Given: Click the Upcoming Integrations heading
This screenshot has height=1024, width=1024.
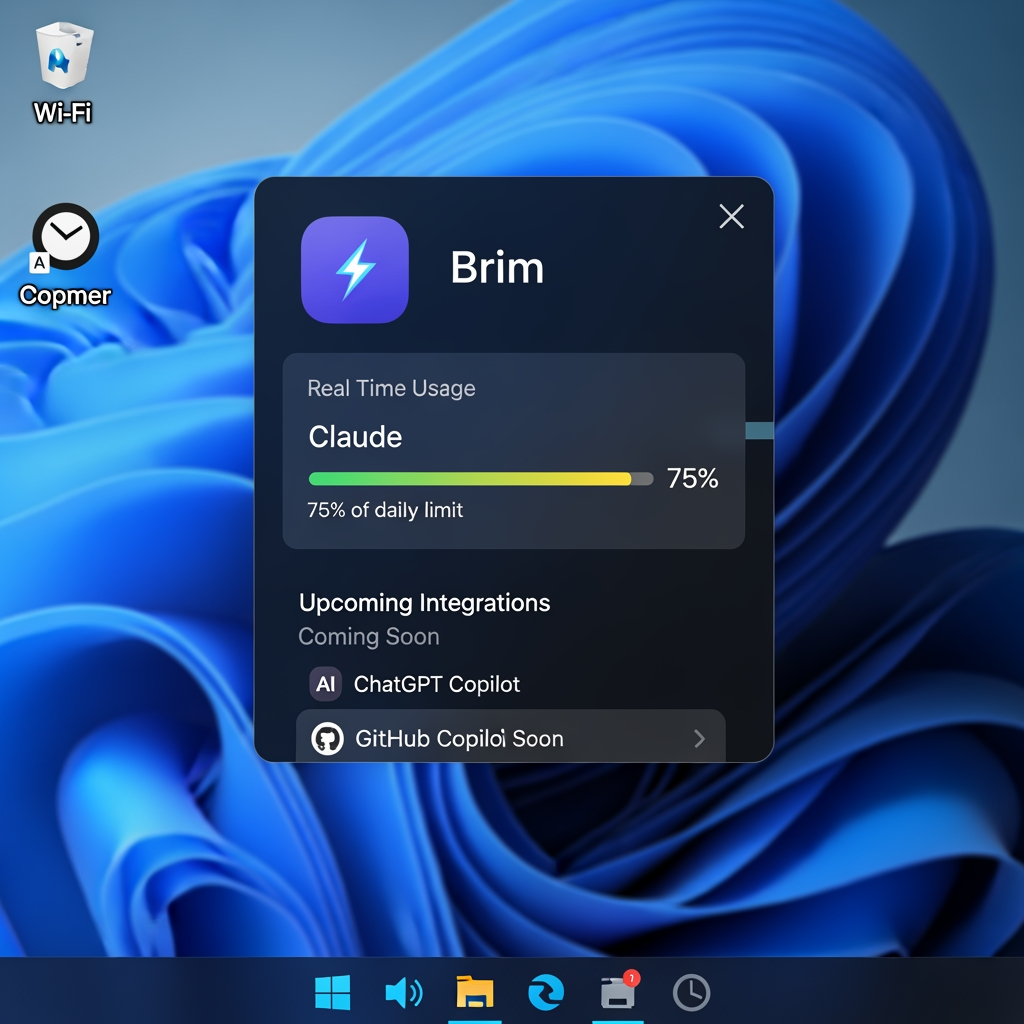Looking at the screenshot, I should [424, 603].
